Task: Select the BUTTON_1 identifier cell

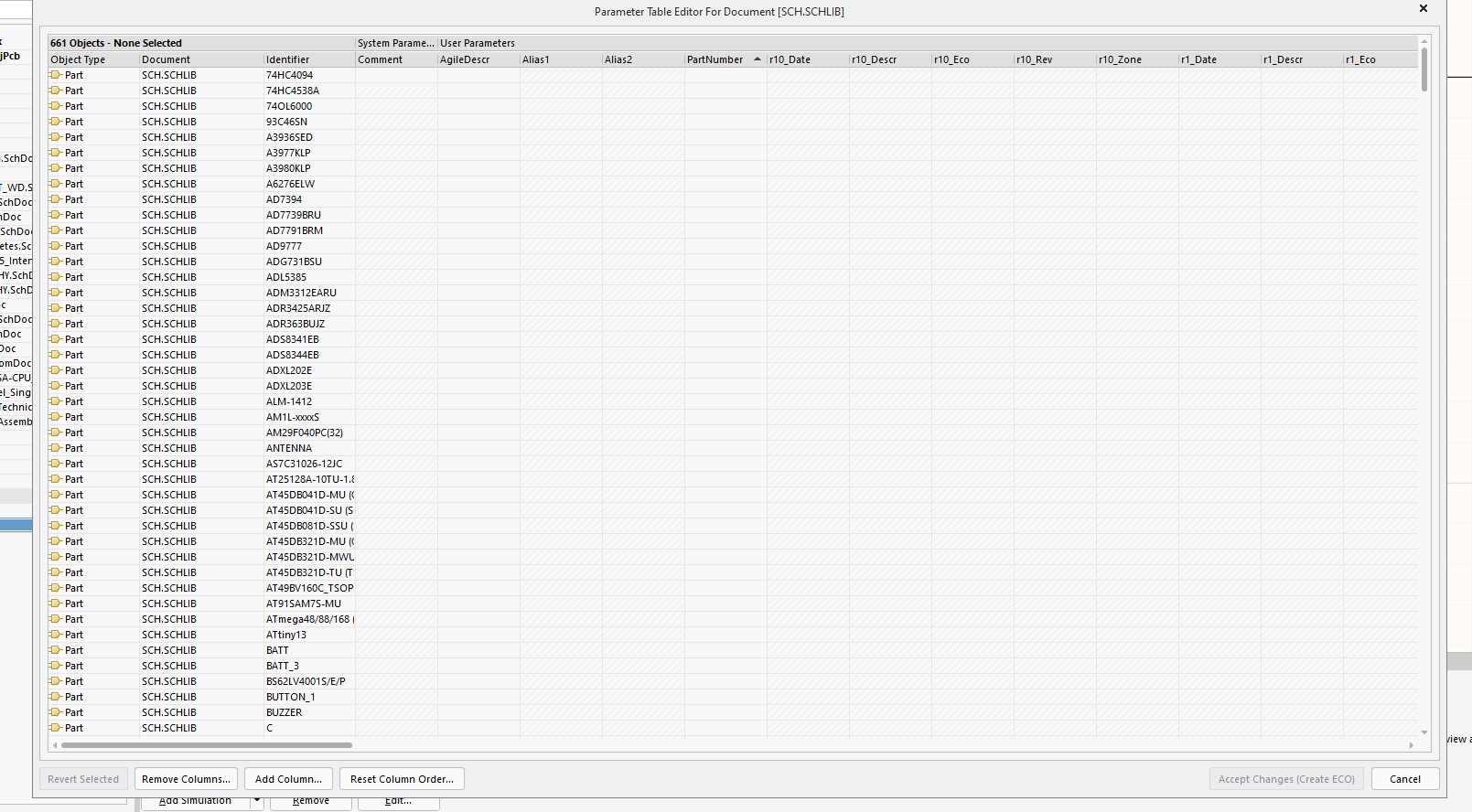Action: point(309,697)
